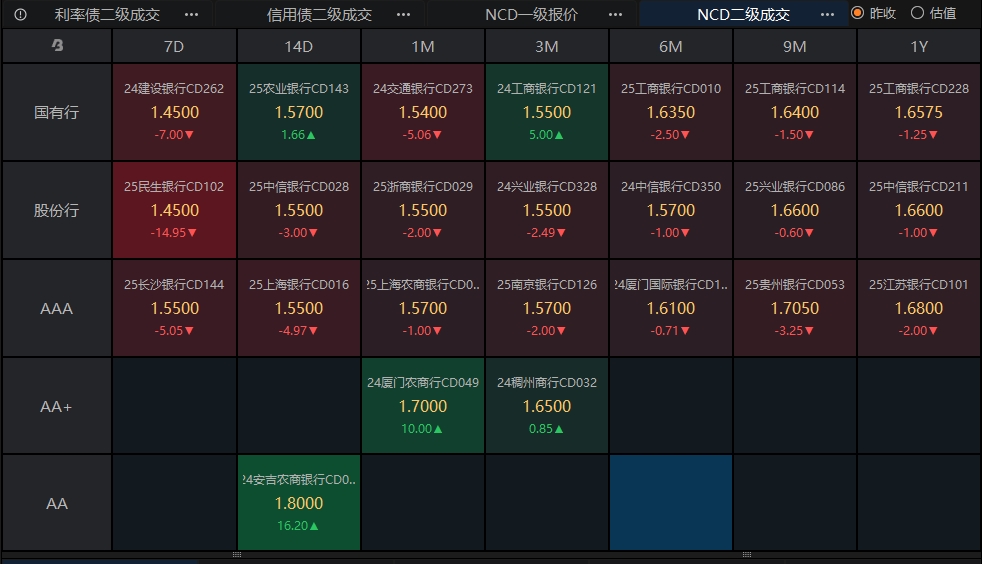Switch to the 信用债二级成交 tab
Viewport: 982px width, 564px height.
[x=319, y=14]
